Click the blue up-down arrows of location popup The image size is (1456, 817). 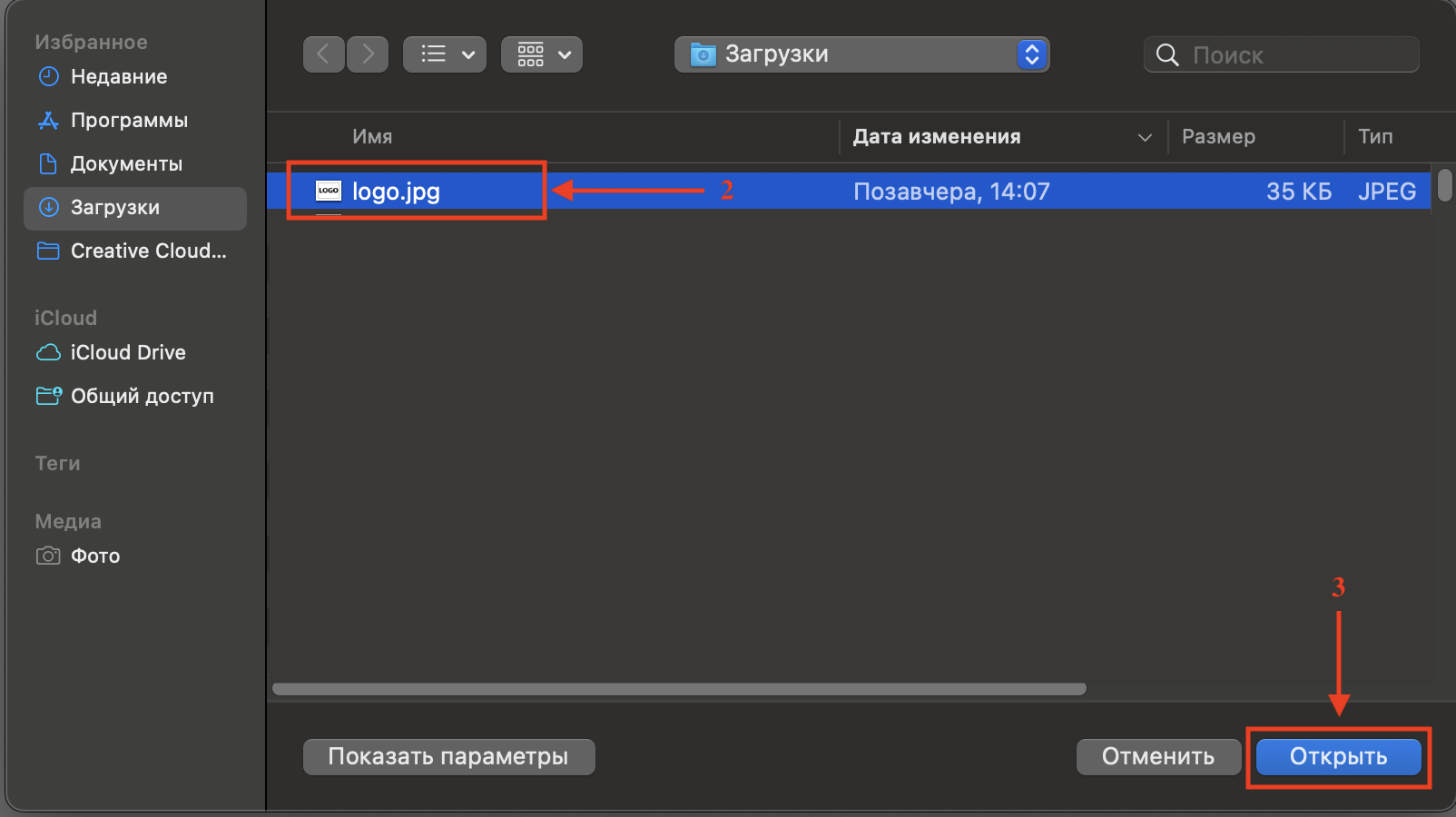click(x=1031, y=54)
